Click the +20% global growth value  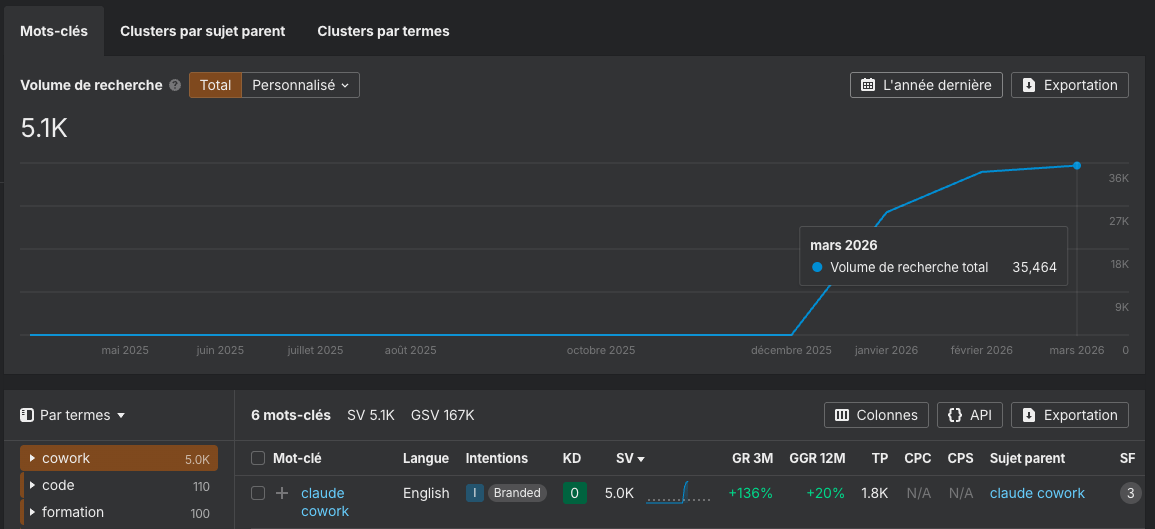pos(826,493)
